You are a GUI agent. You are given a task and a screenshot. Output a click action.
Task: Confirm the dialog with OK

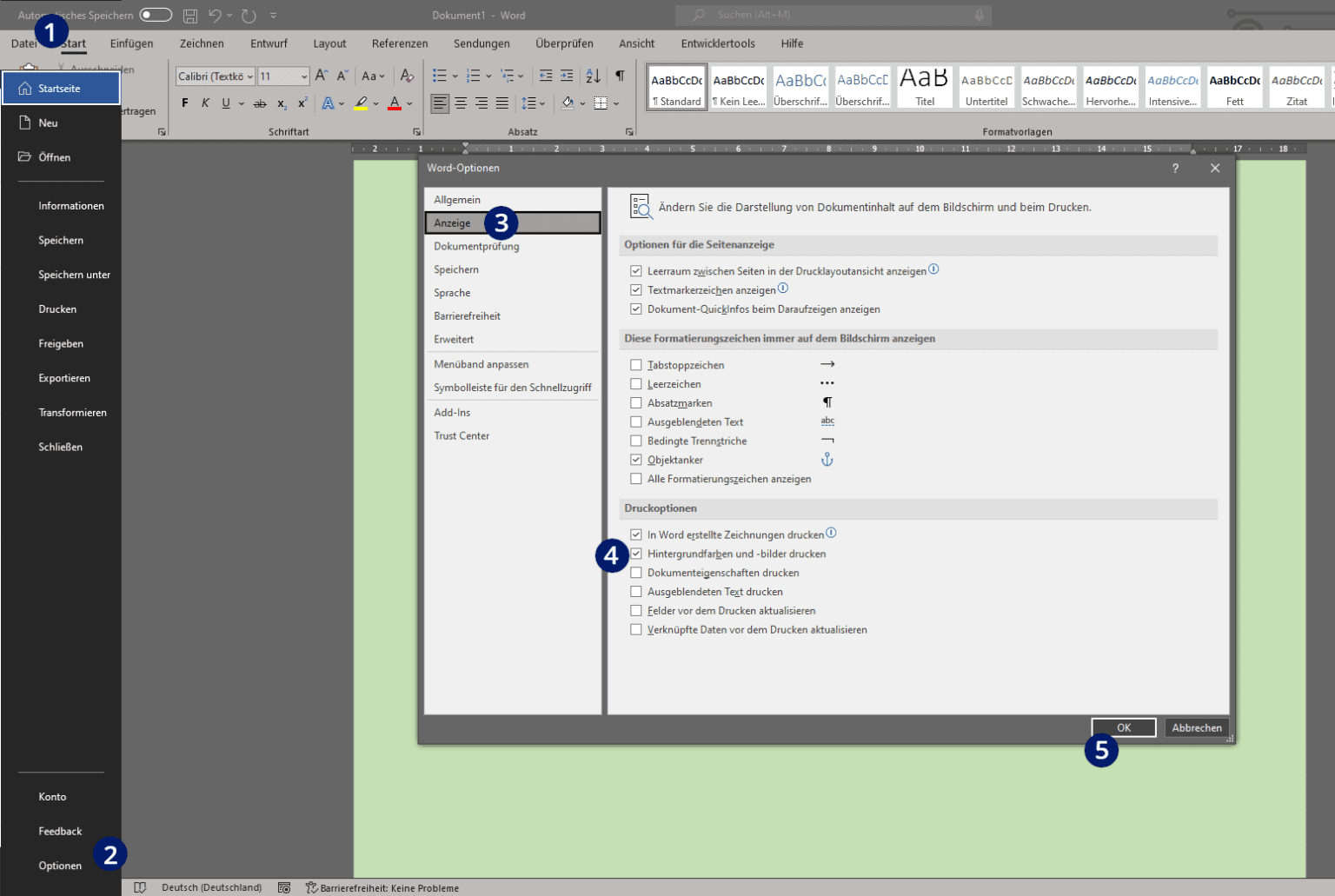click(x=1123, y=728)
